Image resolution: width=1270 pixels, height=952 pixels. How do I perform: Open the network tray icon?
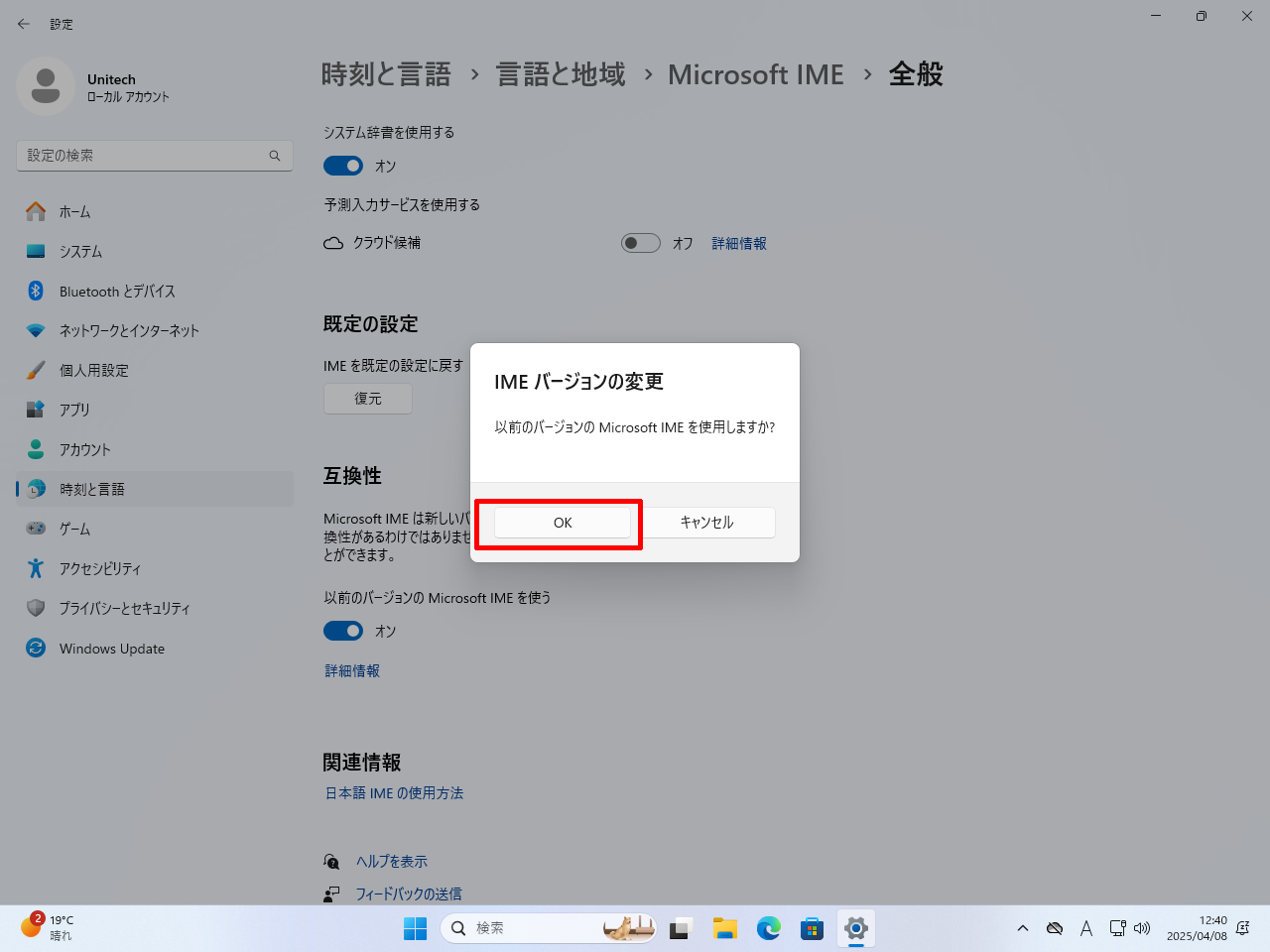[x=1117, y=928]
